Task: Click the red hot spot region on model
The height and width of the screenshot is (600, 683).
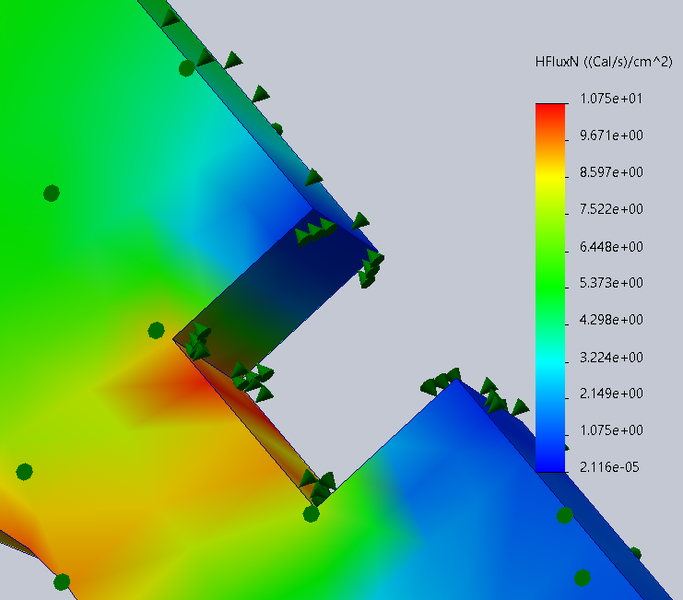Action: [x=175, y=385]
